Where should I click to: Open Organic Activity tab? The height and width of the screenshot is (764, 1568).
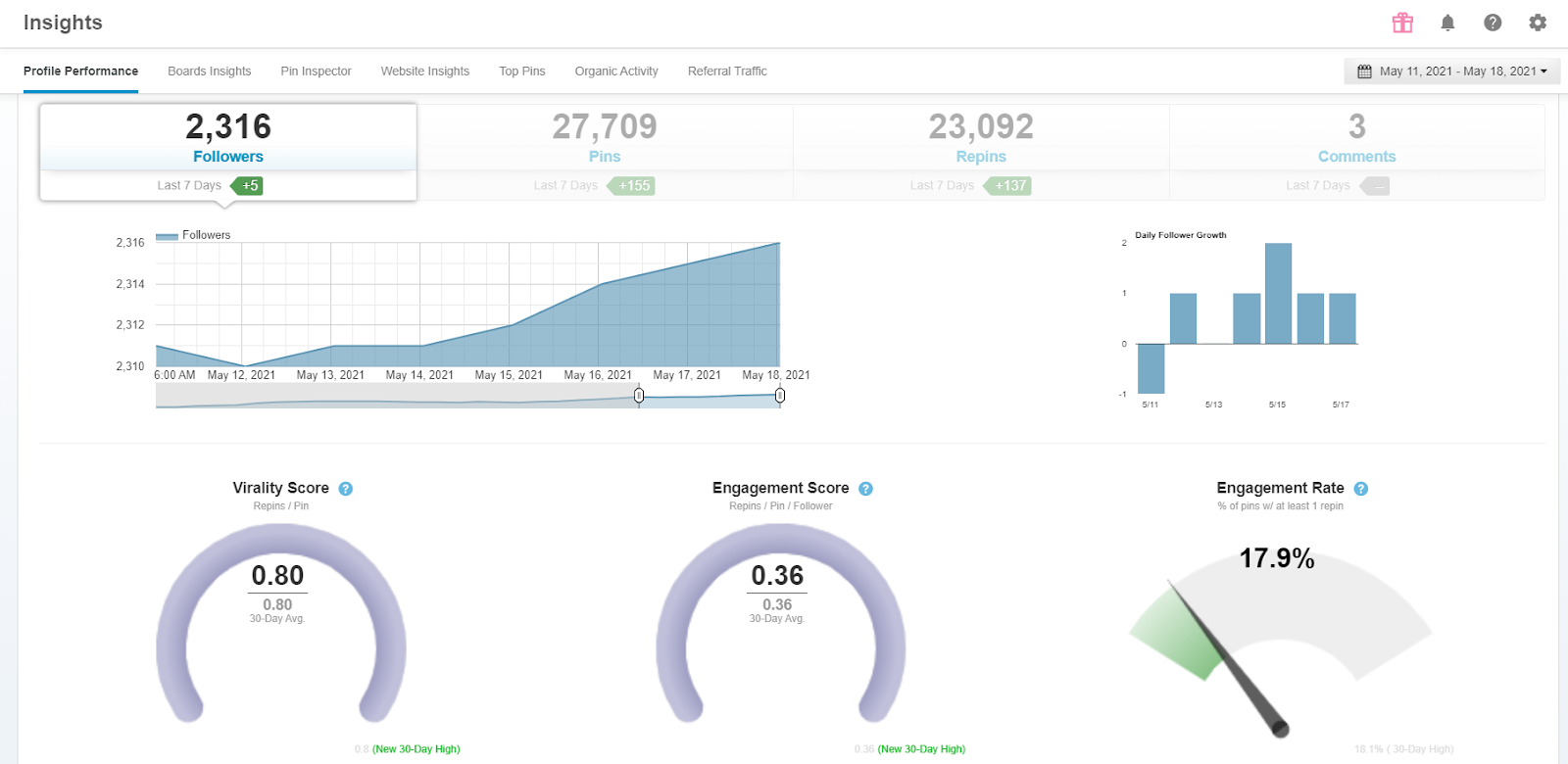(616, 72)
